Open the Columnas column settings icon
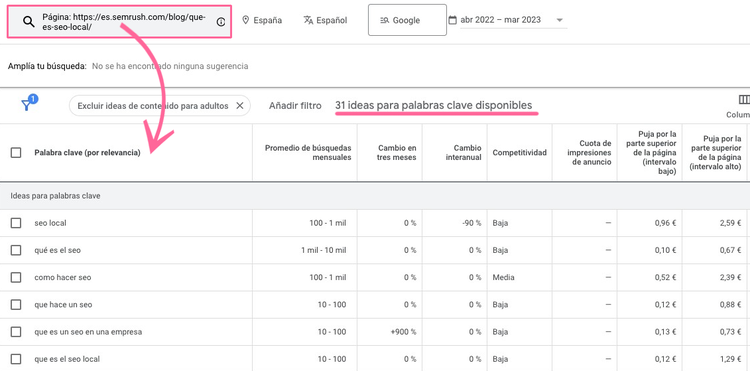 point(744,99)
